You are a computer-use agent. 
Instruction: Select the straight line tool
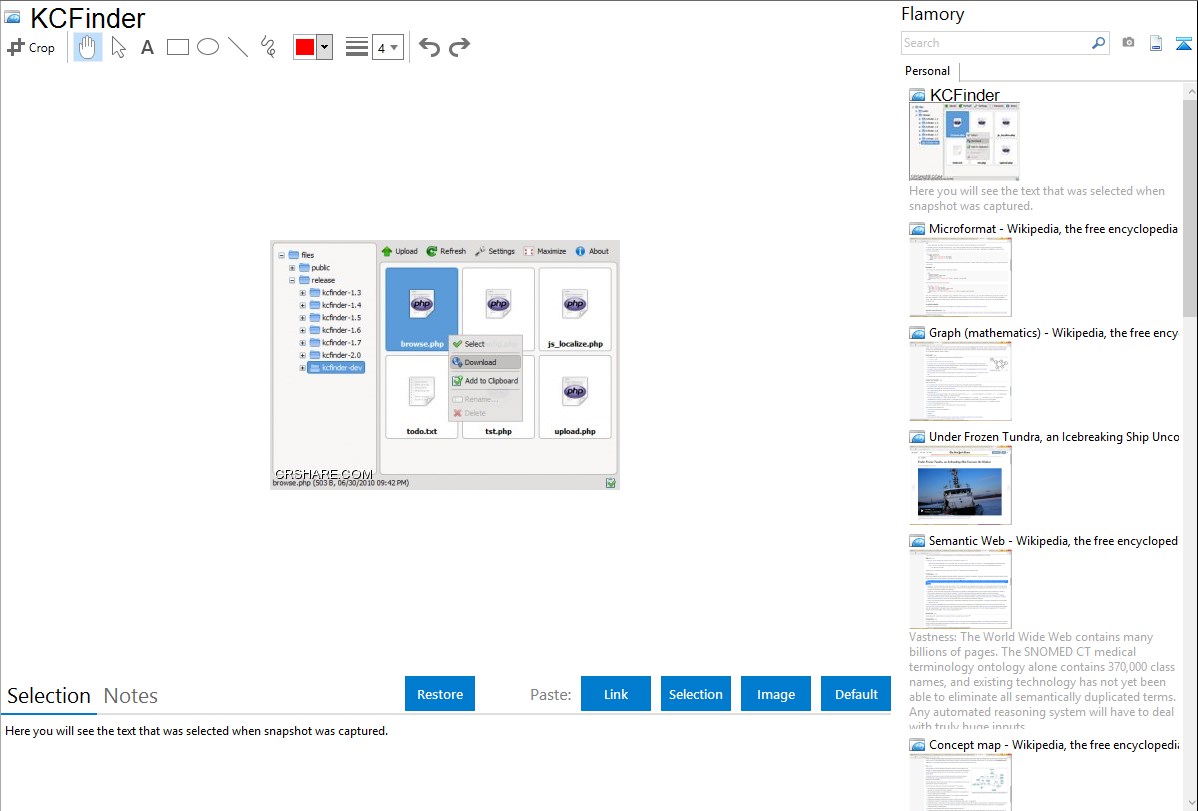[238, 47]
